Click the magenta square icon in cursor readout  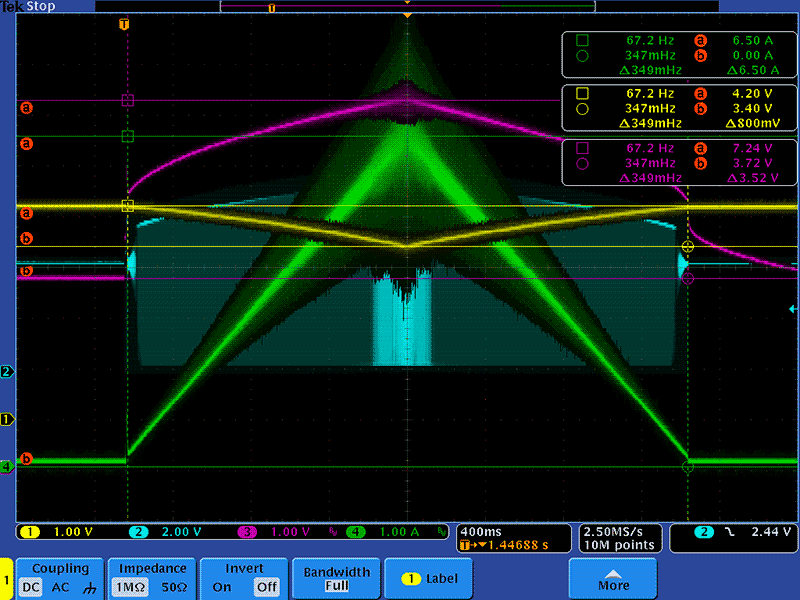click(x=582, y=148)
